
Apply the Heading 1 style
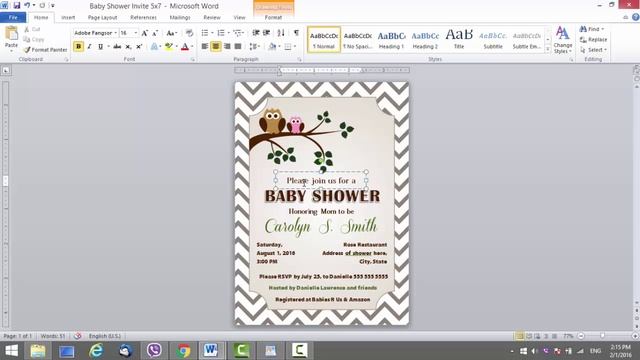point(391,40)
